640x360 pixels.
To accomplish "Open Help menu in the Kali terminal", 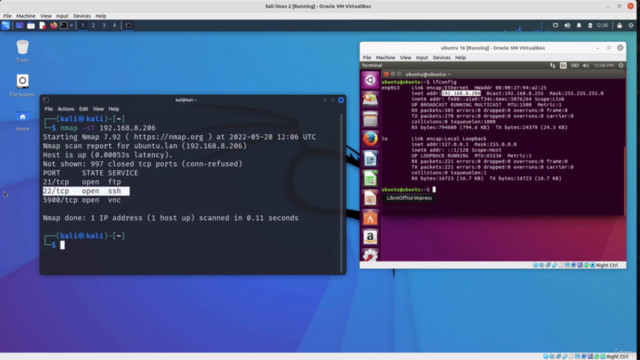I will coord(114,109).
